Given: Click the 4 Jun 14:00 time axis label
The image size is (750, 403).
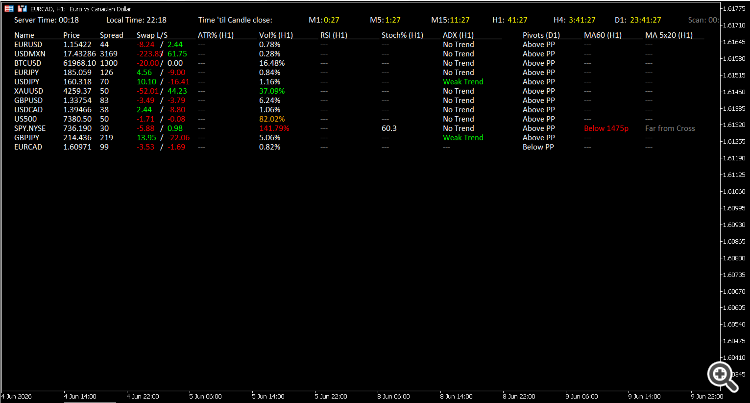Looking at the screenshot, I should click(80, 396).
